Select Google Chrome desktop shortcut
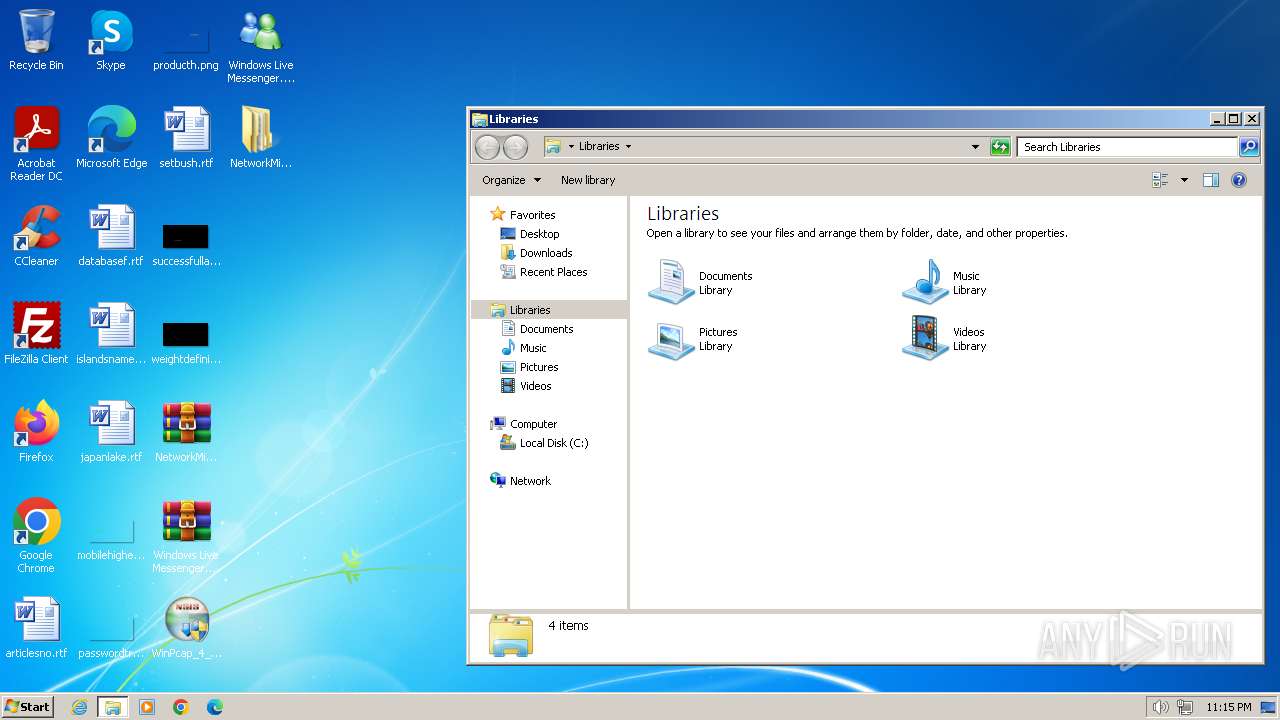 36,537
